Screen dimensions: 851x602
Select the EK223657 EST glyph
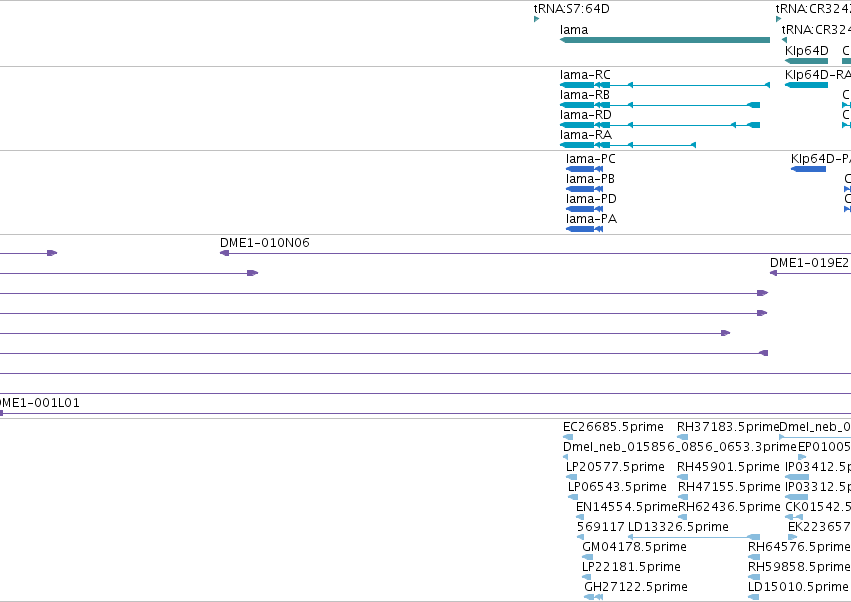792,537
